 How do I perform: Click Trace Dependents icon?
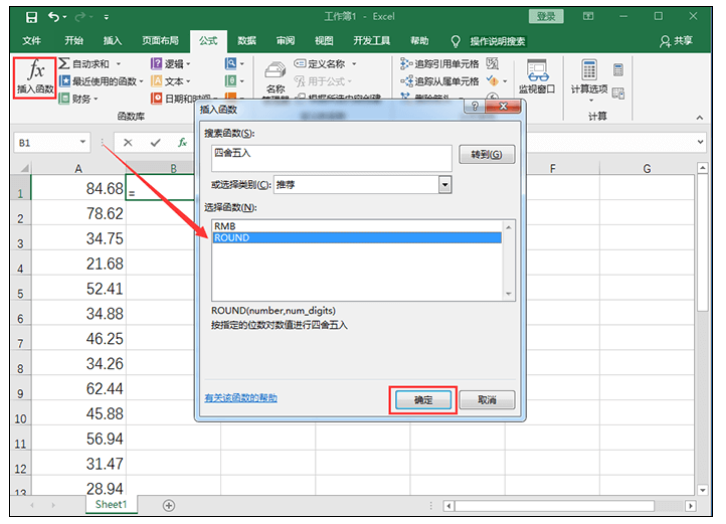pyautogui.click(x=406, y=81)
